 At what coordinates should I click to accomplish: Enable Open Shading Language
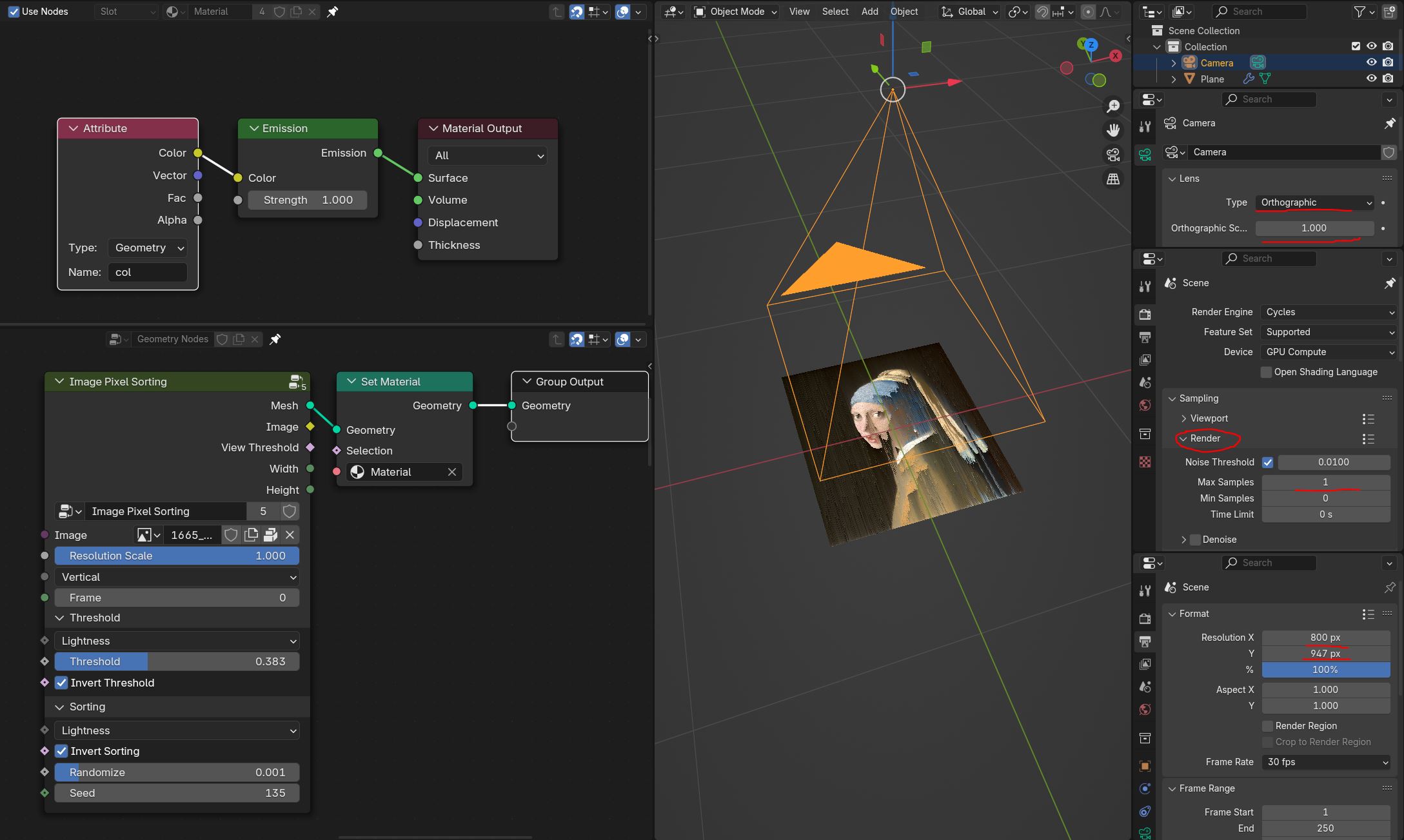pos(1266,372)
